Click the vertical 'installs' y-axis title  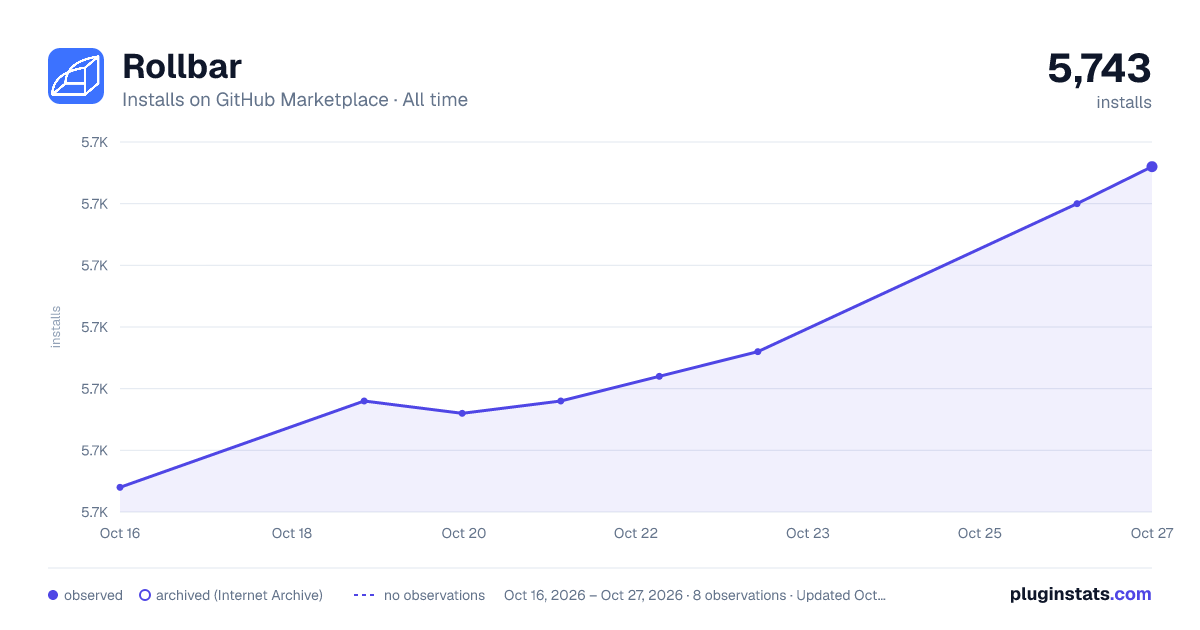[56, 327]
